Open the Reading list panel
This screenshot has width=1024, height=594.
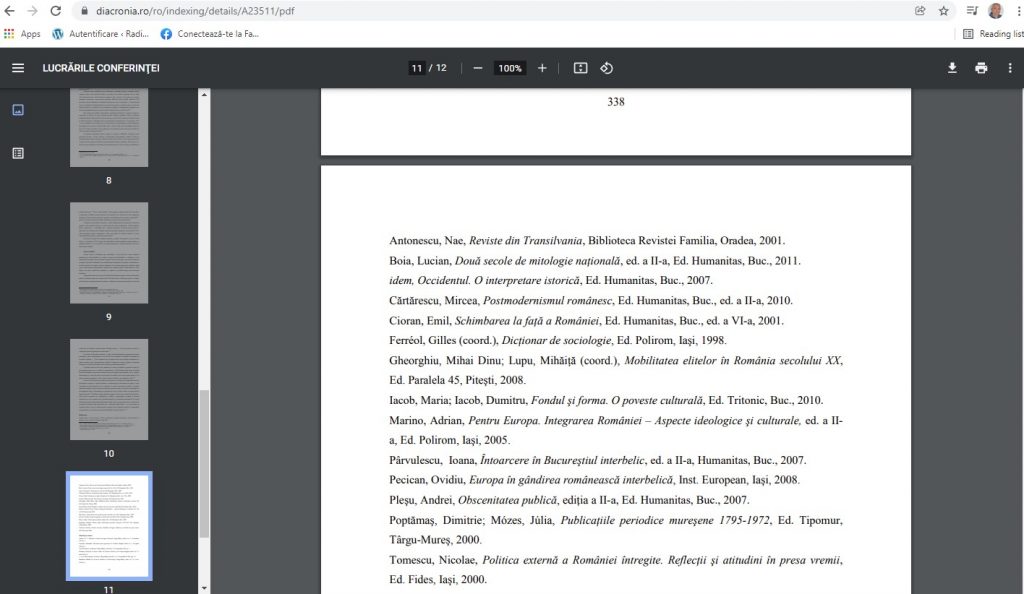[x=993, y=34]
